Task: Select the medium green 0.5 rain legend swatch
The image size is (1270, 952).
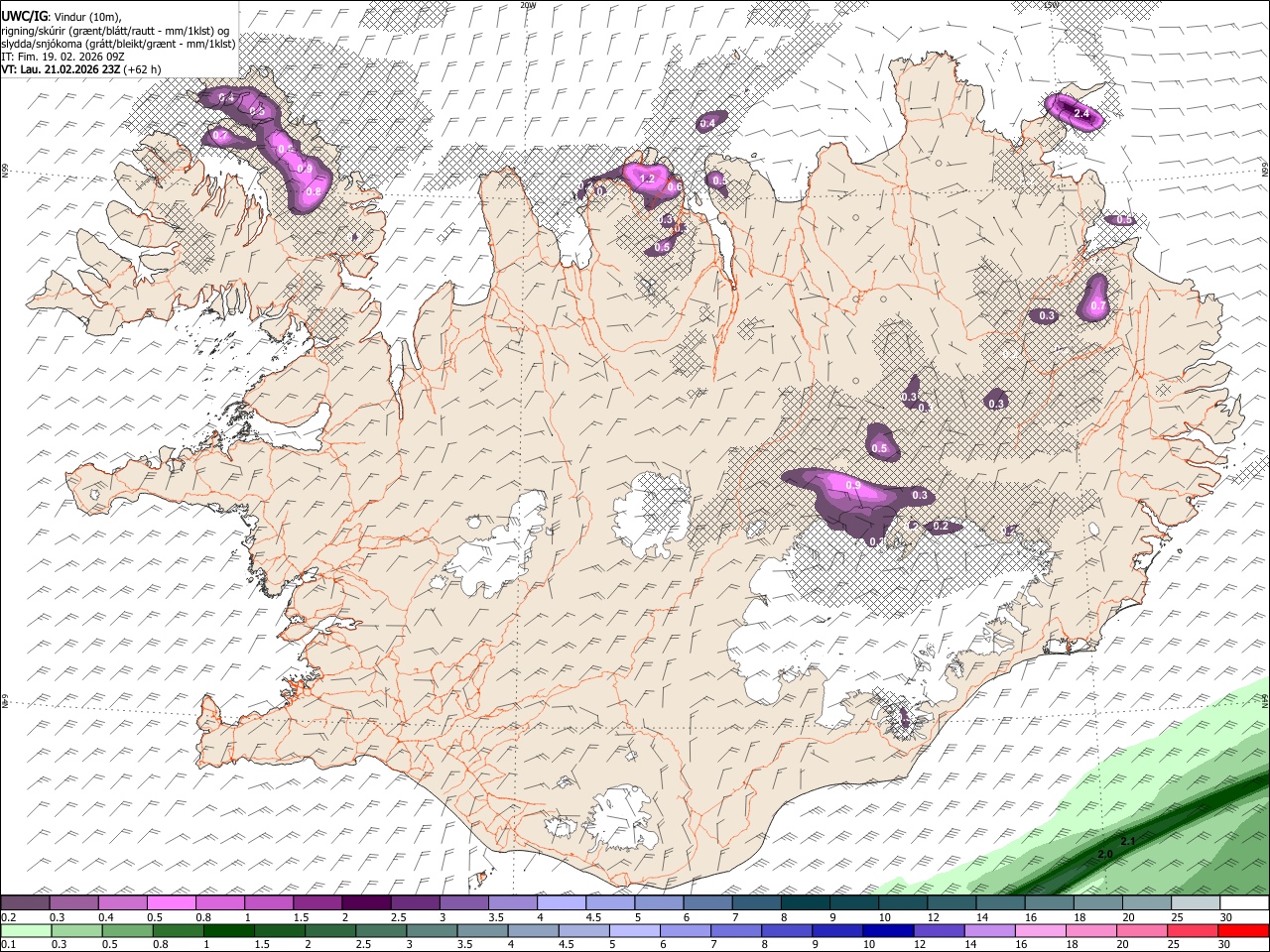Action: point(128,930)
